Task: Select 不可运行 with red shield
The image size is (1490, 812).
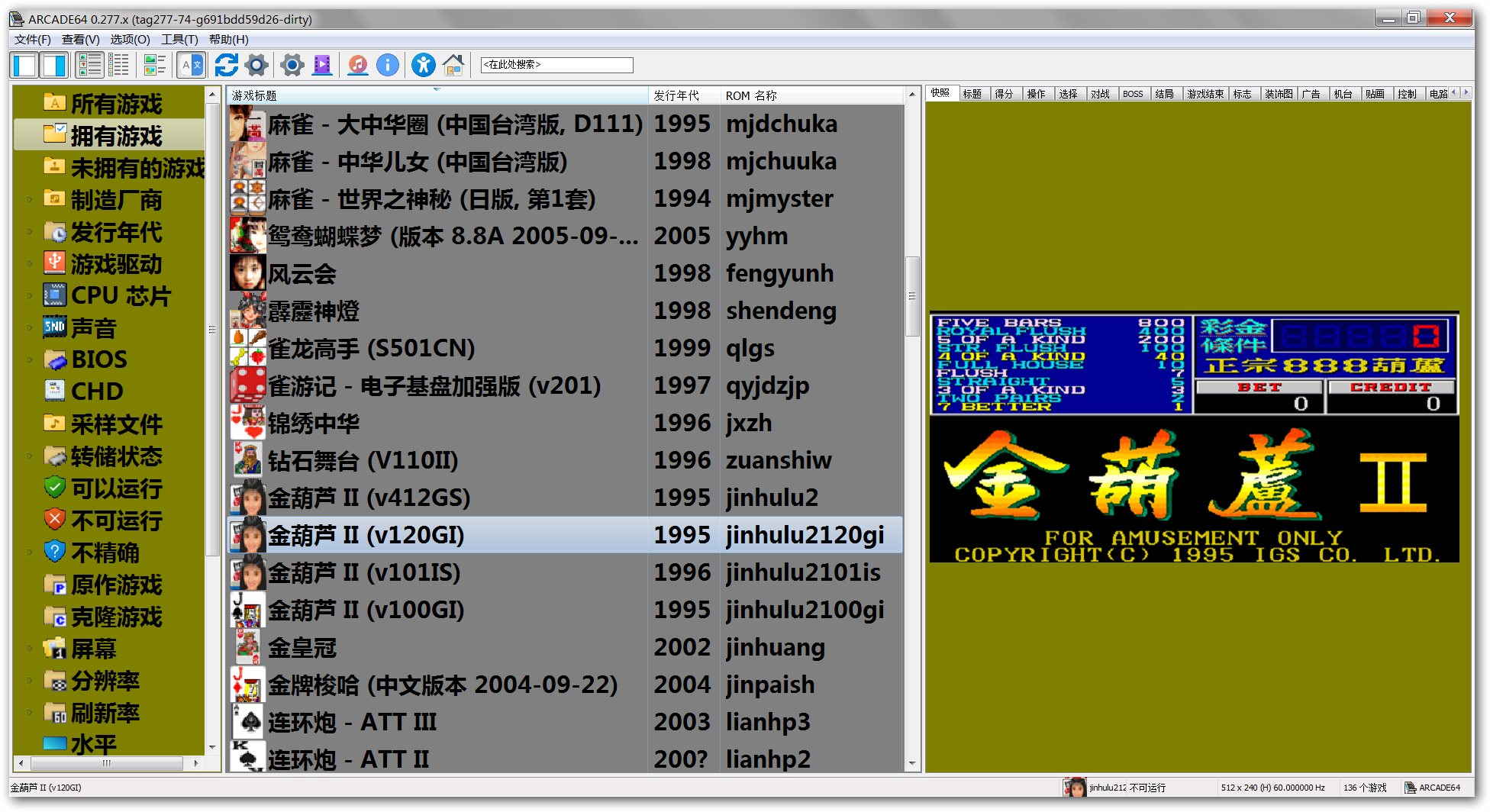Action: (x=116, y=520)
